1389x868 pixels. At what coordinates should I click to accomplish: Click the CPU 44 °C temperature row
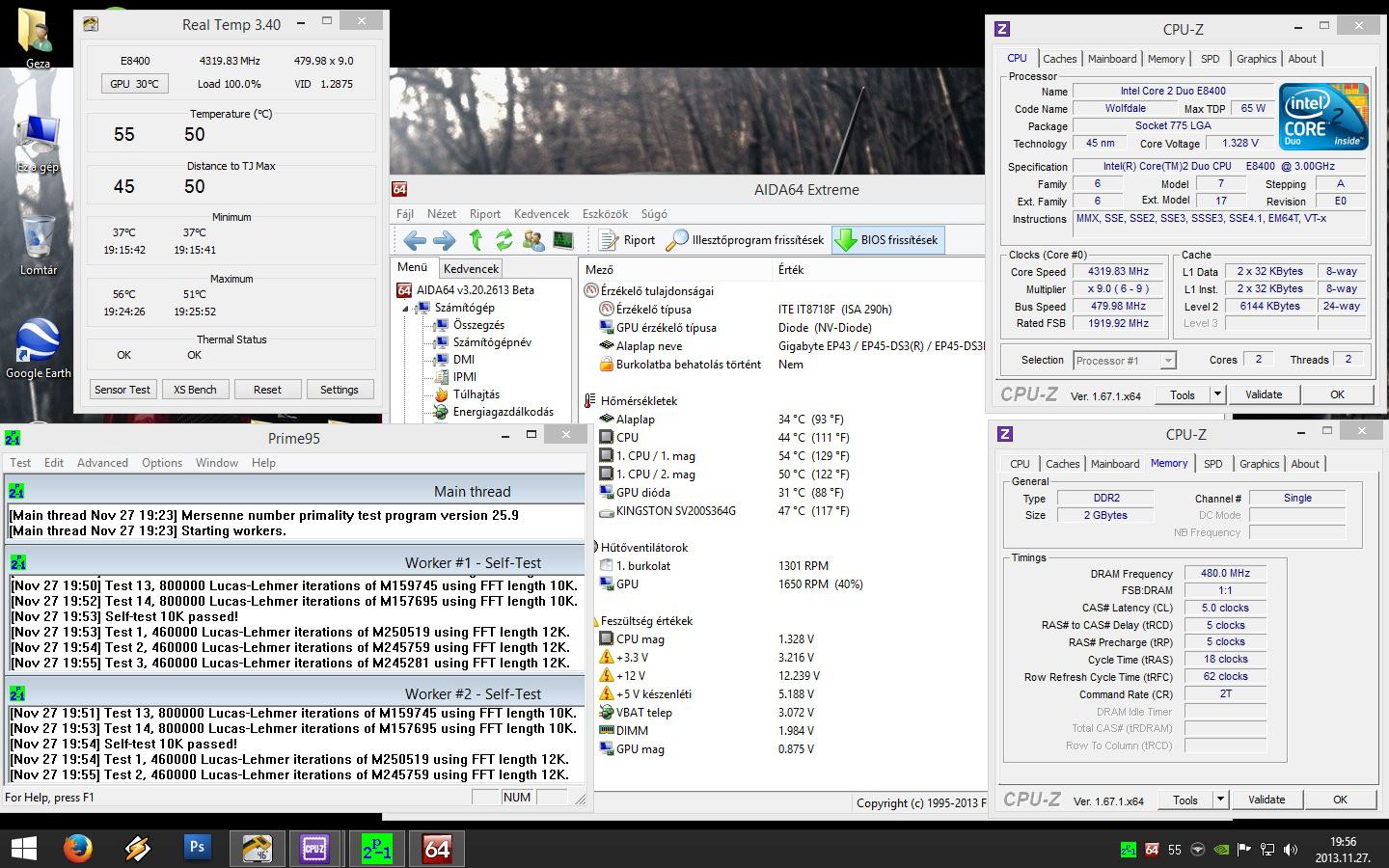coord(781,438)
